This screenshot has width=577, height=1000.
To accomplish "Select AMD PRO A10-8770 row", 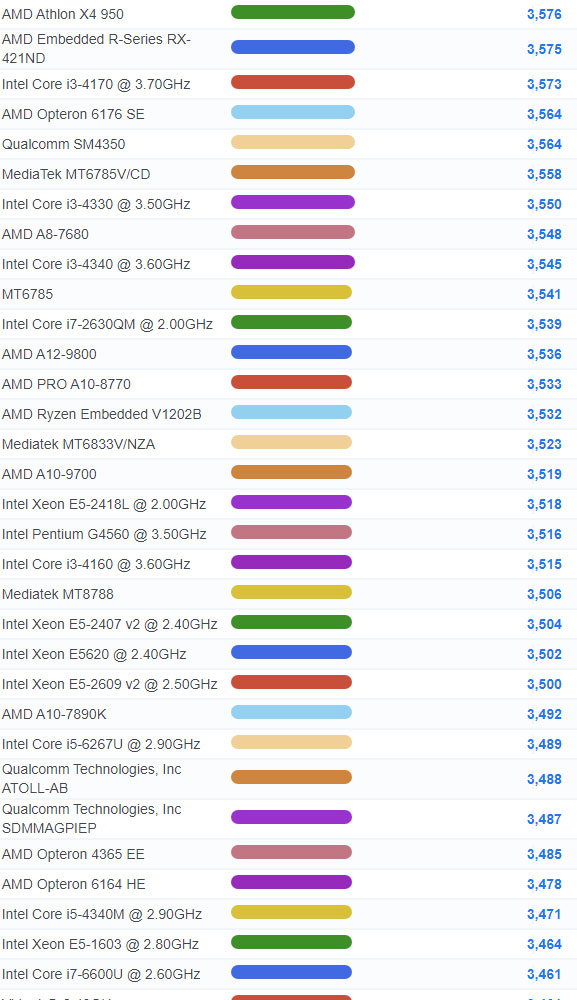I will (66, 384).
